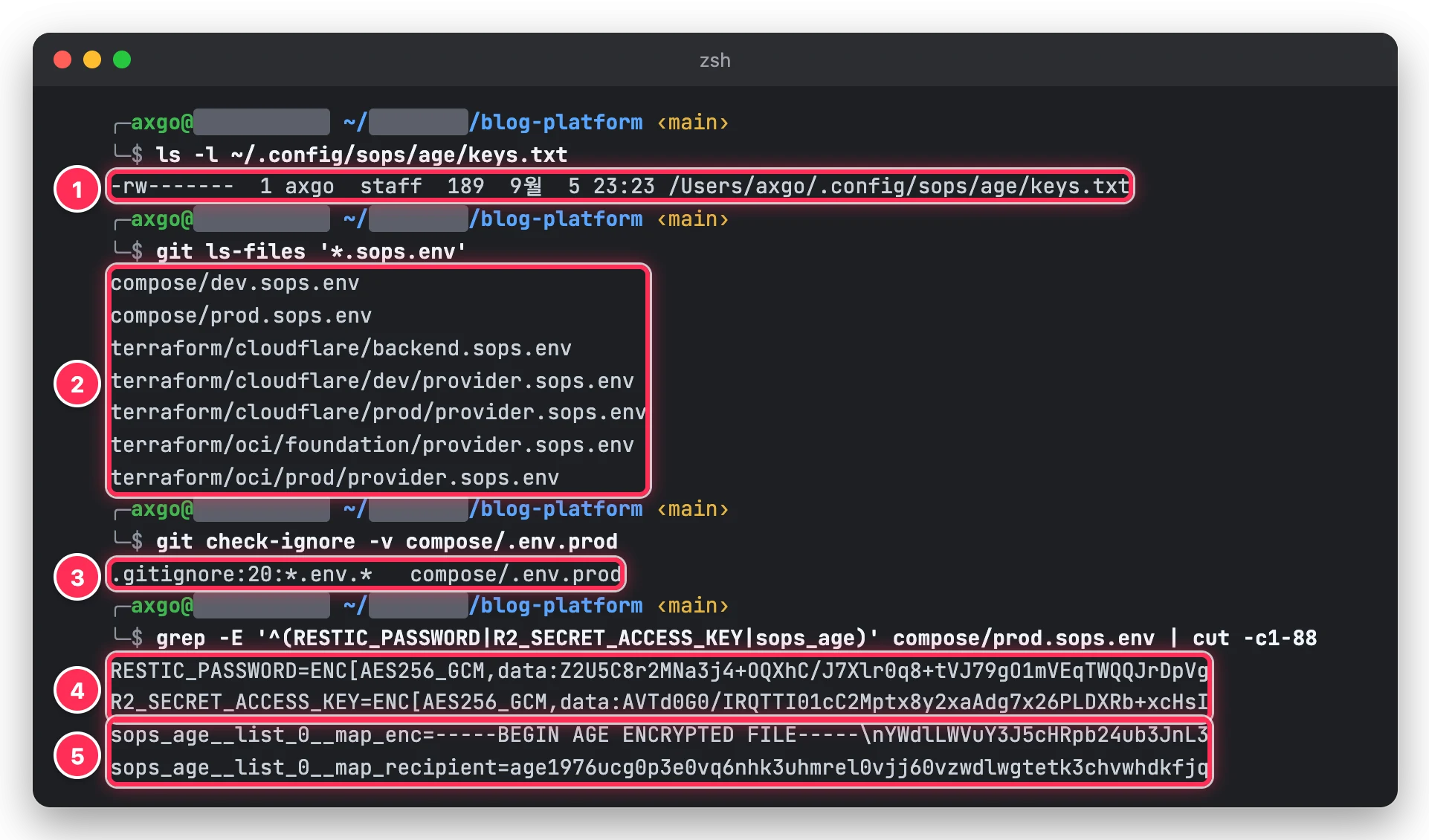Click the git check-ignore -v command
1429x840 pixels.
pos(387,541)
